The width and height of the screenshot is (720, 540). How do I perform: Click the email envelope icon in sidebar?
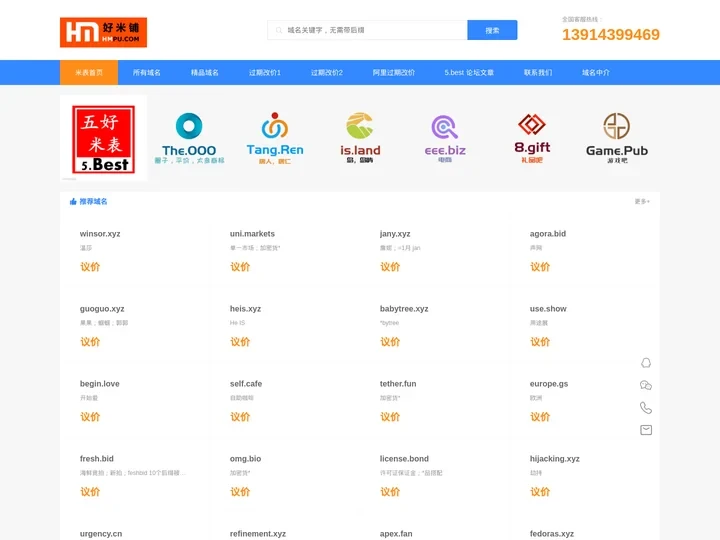tap(646, 430)
